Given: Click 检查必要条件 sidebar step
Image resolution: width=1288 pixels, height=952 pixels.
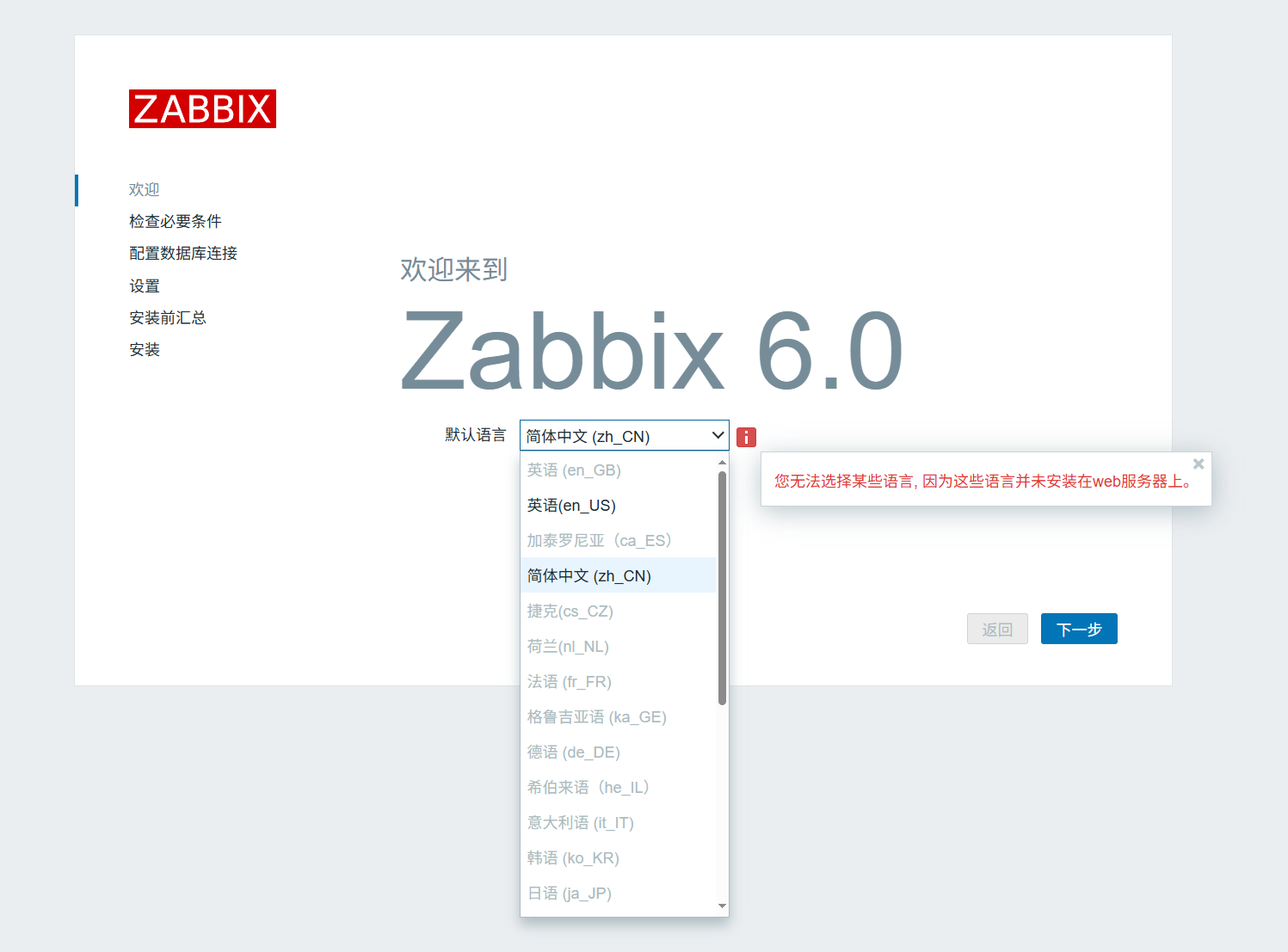Looking at the screenshot, I should point(176,221).
